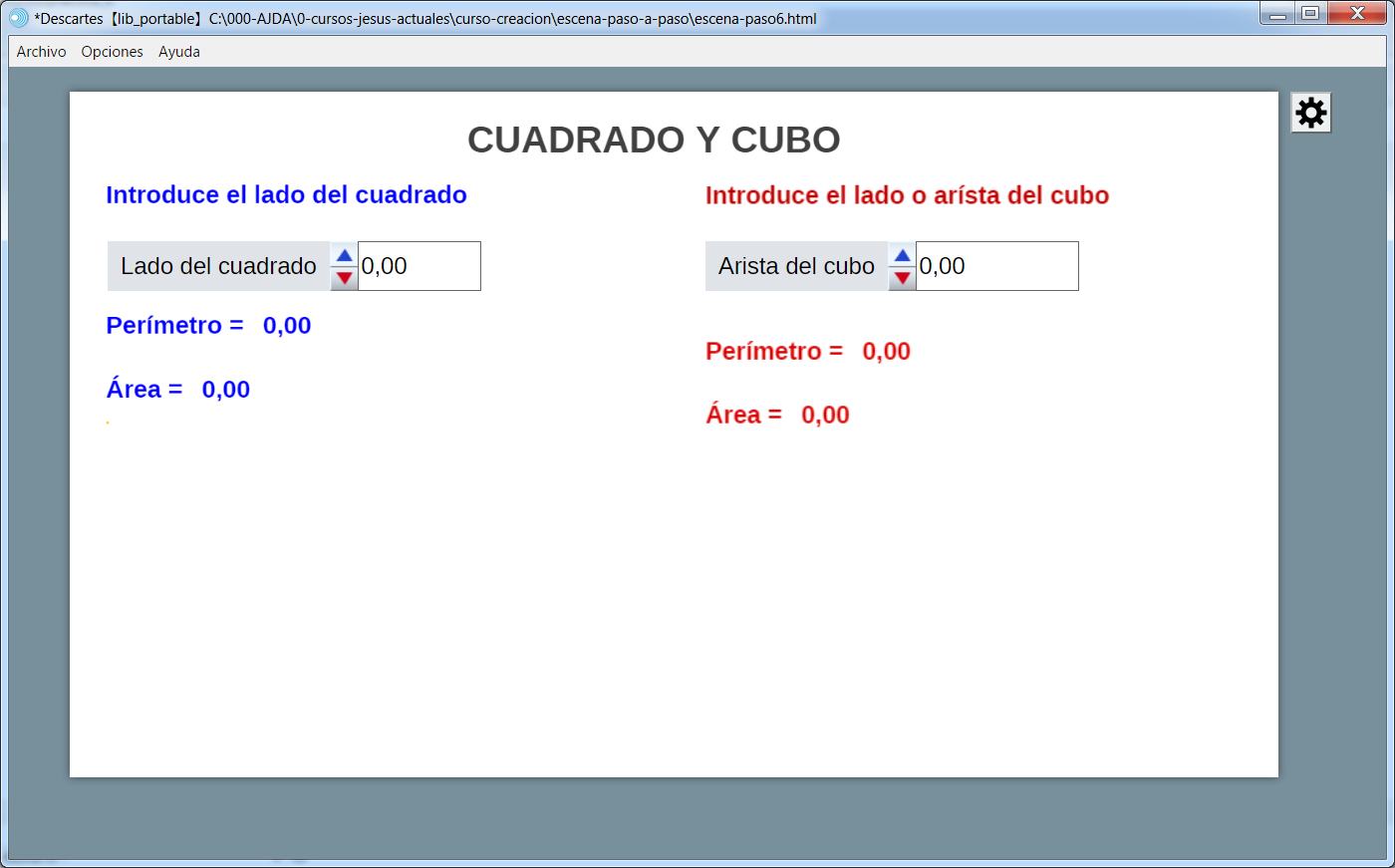Image resolution: width=1395 pixels, height=868 pixels.
Task: Minimize the Descartes window
Action: point(1277,14)
